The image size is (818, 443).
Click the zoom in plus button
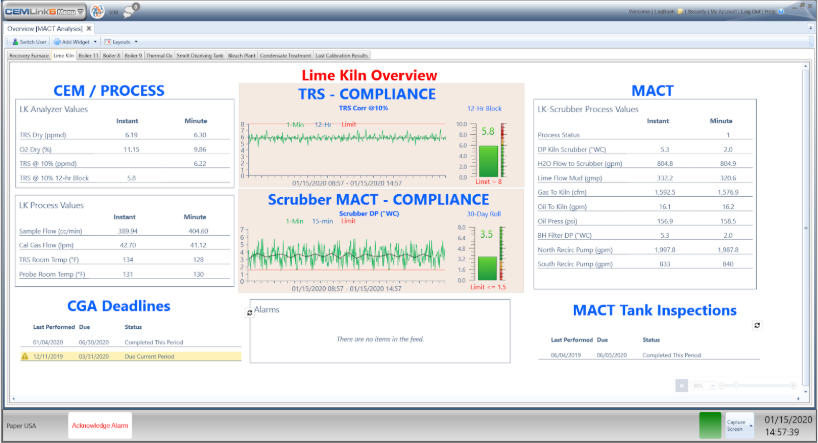coord(793,385)
